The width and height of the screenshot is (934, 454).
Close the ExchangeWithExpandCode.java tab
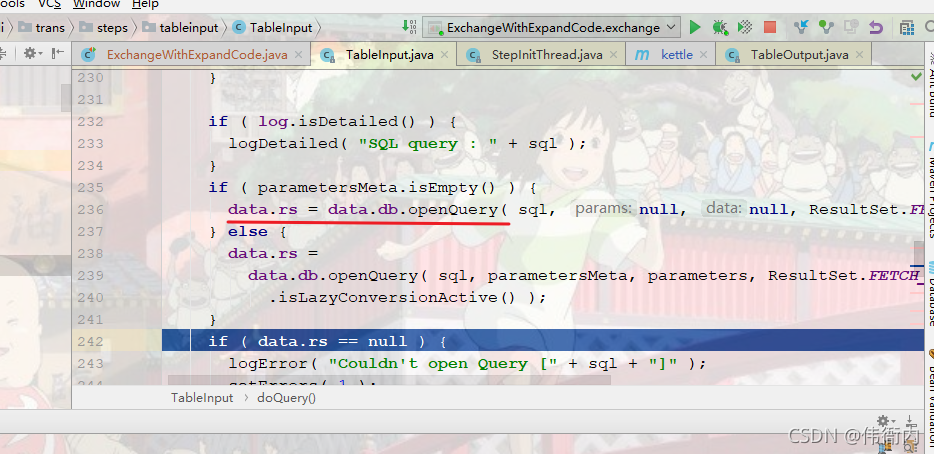(298, 55)
